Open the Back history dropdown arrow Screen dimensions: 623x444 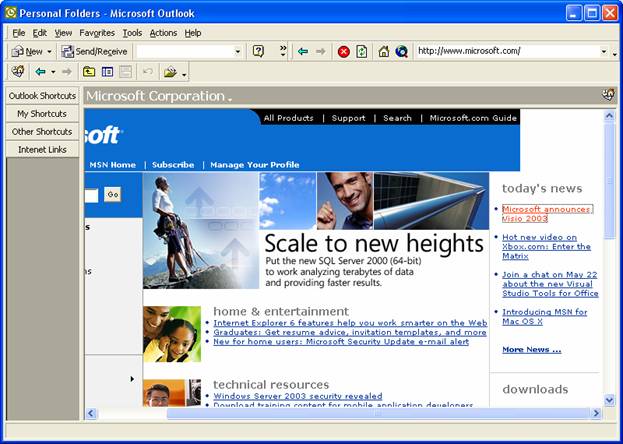click(53, 72)
